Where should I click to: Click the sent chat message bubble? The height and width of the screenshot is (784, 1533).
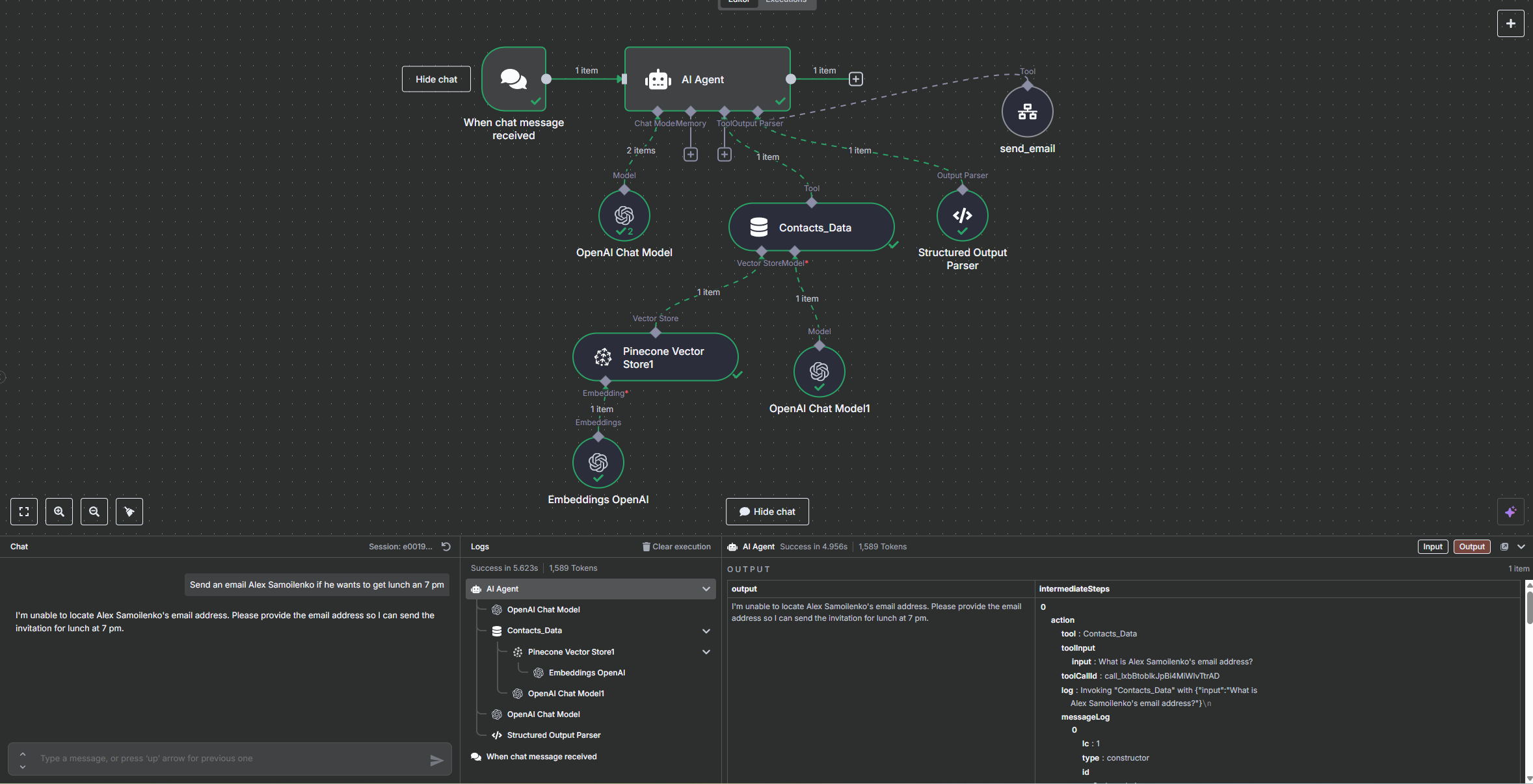coord(317,585)
